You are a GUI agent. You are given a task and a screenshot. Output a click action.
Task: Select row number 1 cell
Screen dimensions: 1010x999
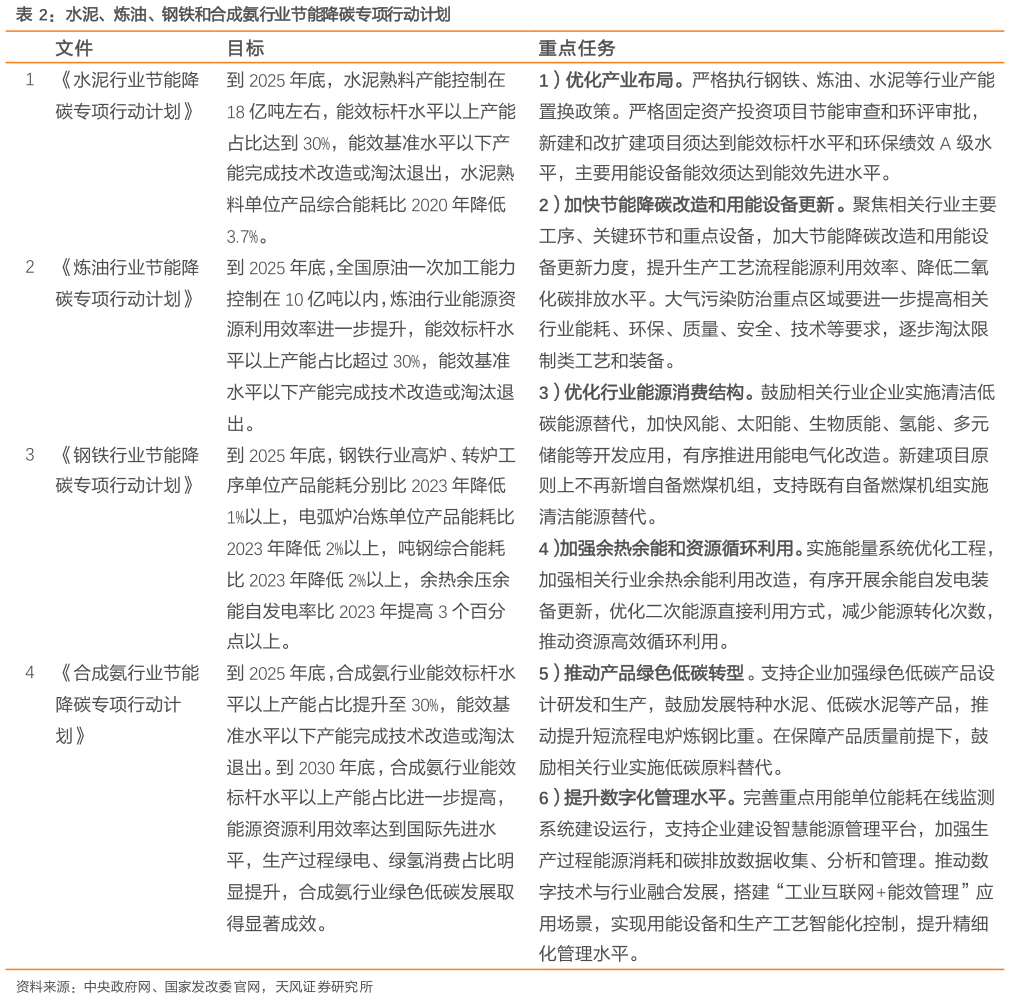pyautogui.click(x=30, y=80)
